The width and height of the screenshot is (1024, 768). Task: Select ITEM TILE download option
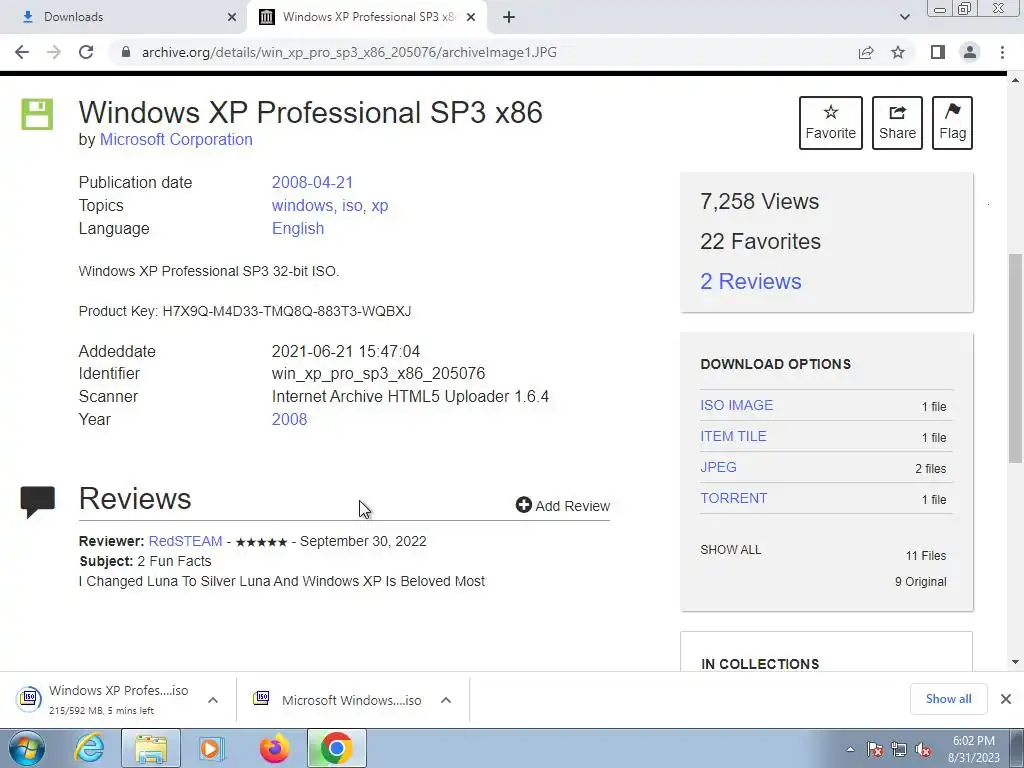[733, 436]
